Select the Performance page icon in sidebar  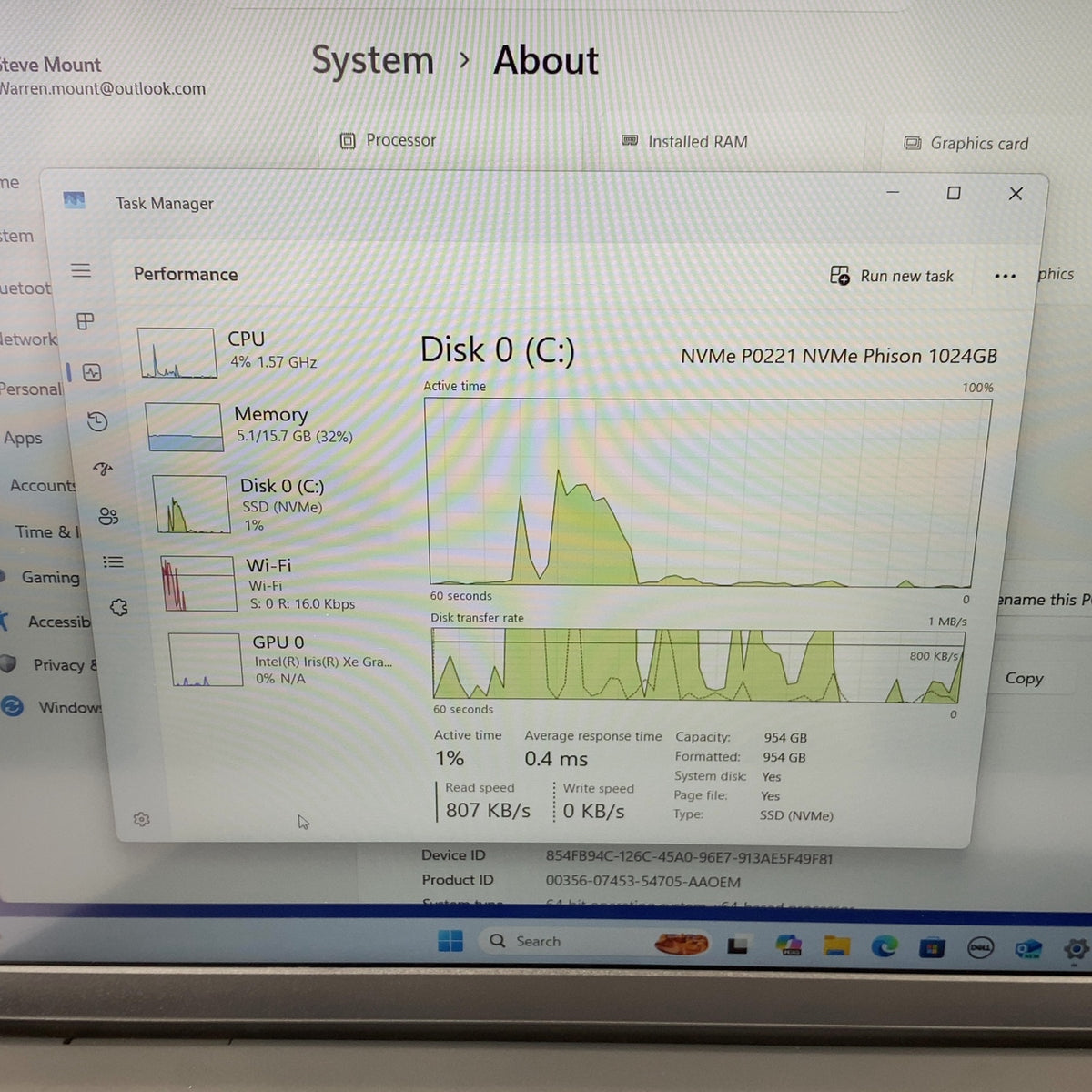coord(92,372)
